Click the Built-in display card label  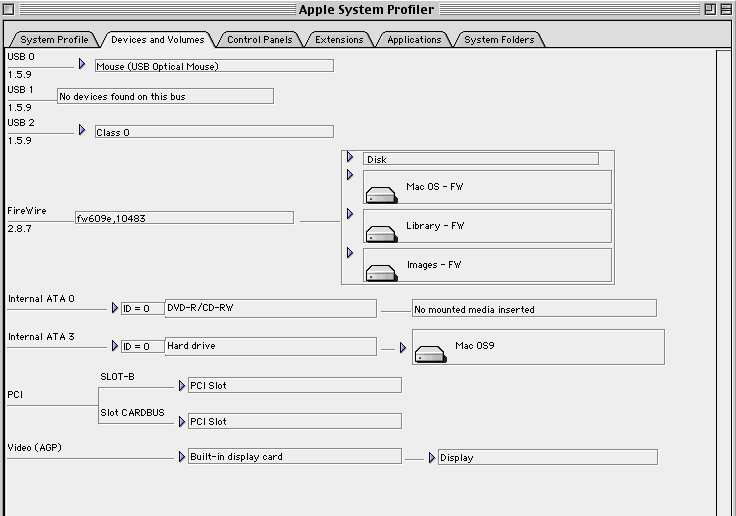237,456
